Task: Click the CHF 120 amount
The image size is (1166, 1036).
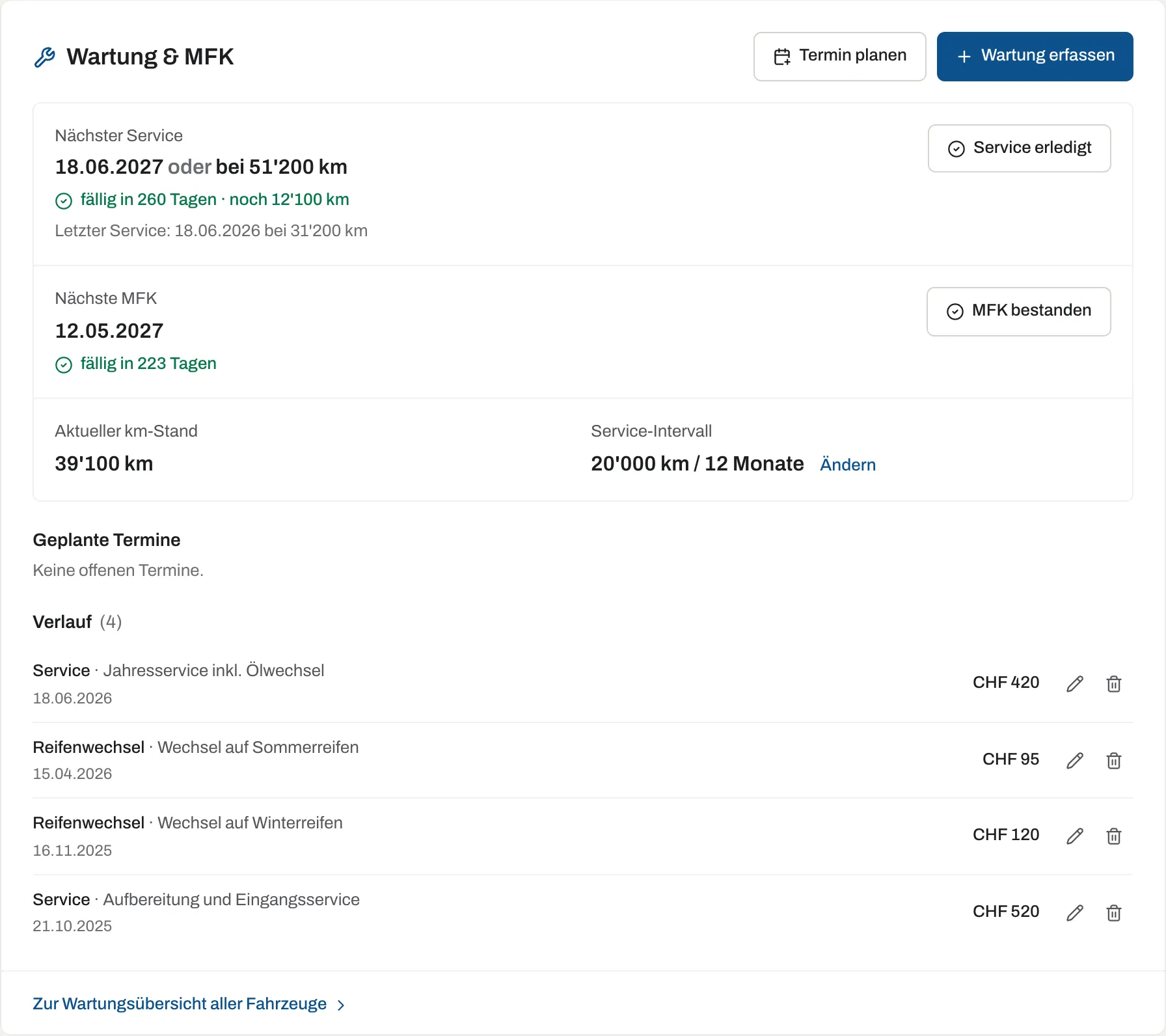Action: [x=1006, y=834]
